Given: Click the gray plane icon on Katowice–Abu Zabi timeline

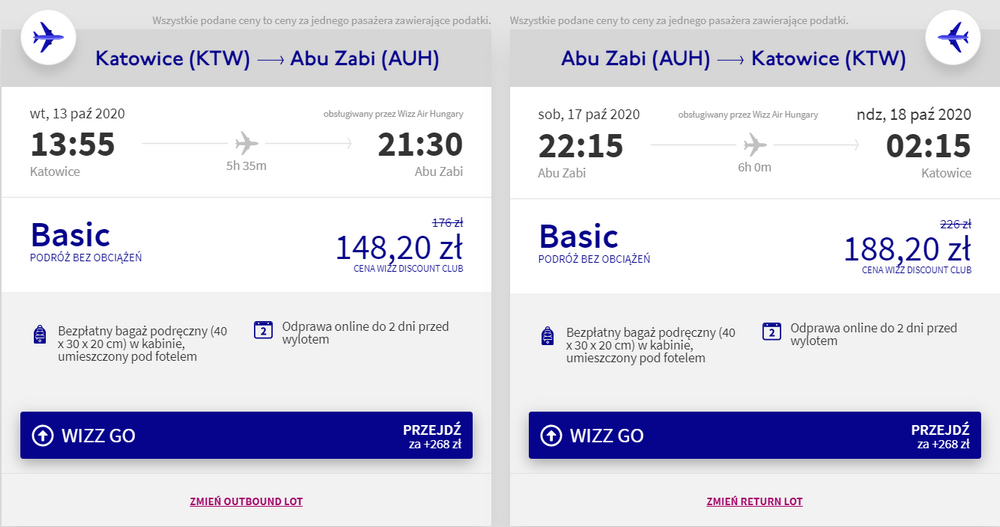Looking at the screenshot, I should click(246, 143).
